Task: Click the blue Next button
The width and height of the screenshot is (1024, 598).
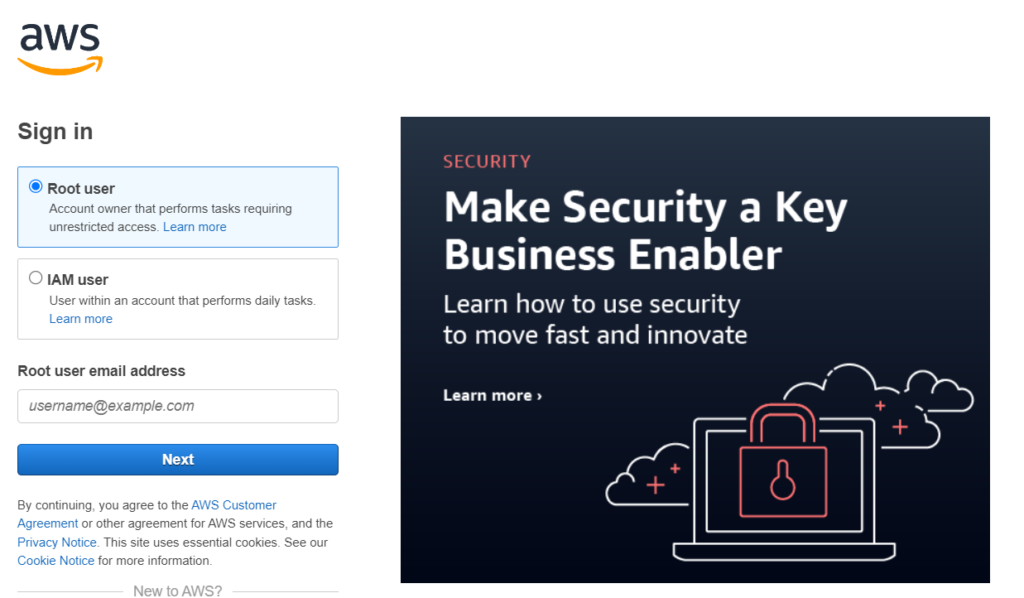Action: click(178, 460)
